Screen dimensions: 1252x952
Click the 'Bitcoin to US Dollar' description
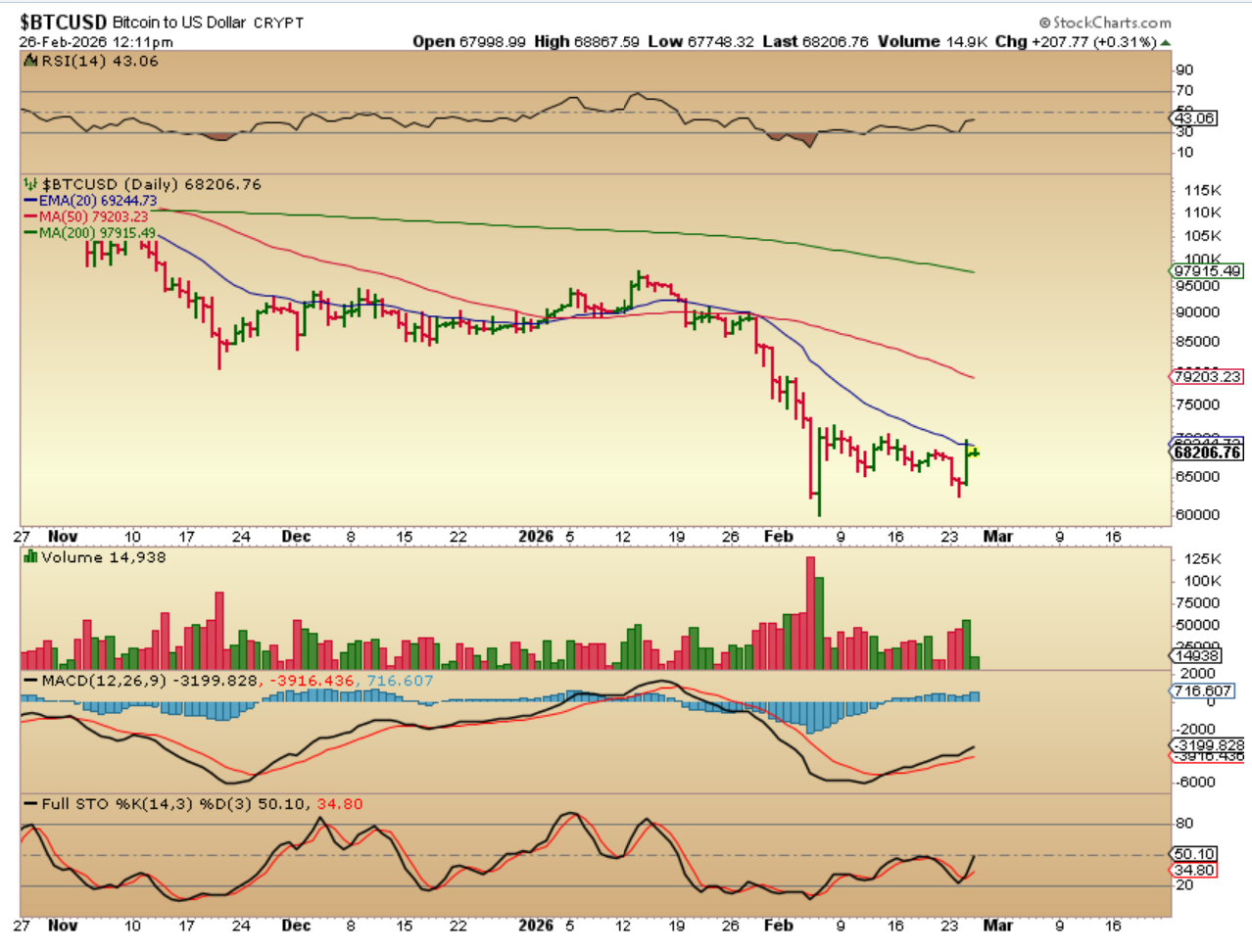tap(179, 22)
